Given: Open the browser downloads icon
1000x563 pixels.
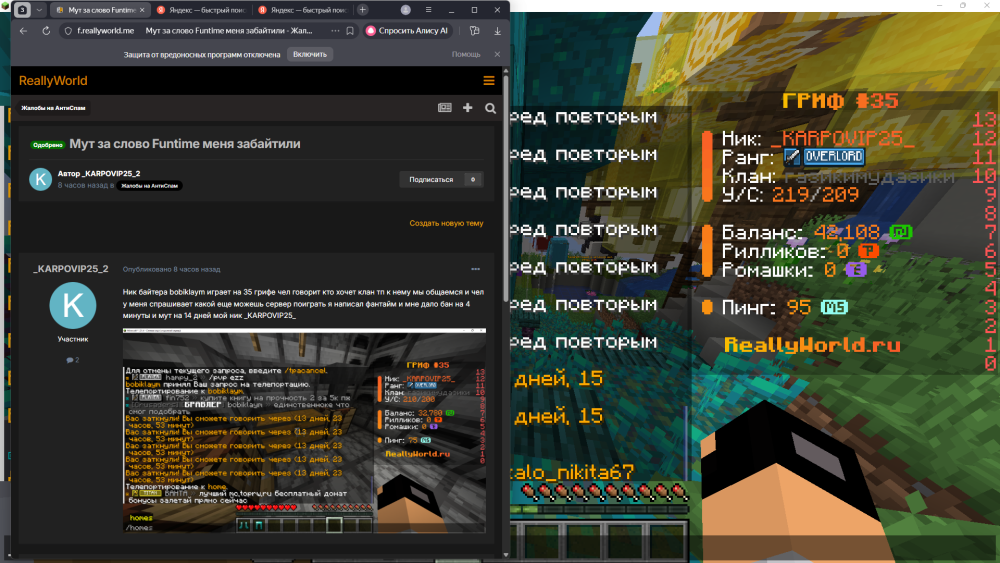Looking at the screenshot, I should point(497,31).
